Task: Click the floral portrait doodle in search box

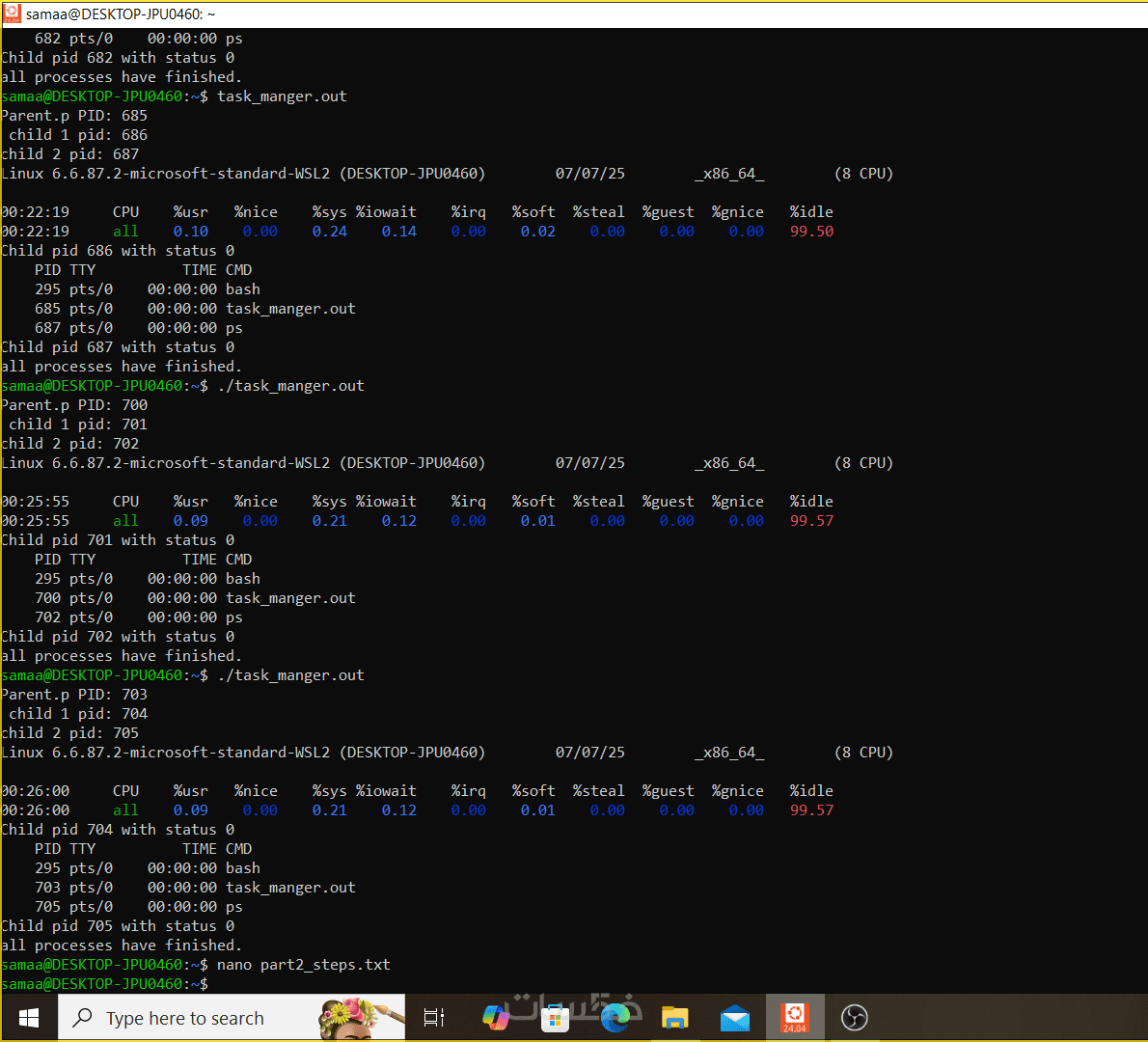Action: pyautogui.click(x=358, y=1018)
